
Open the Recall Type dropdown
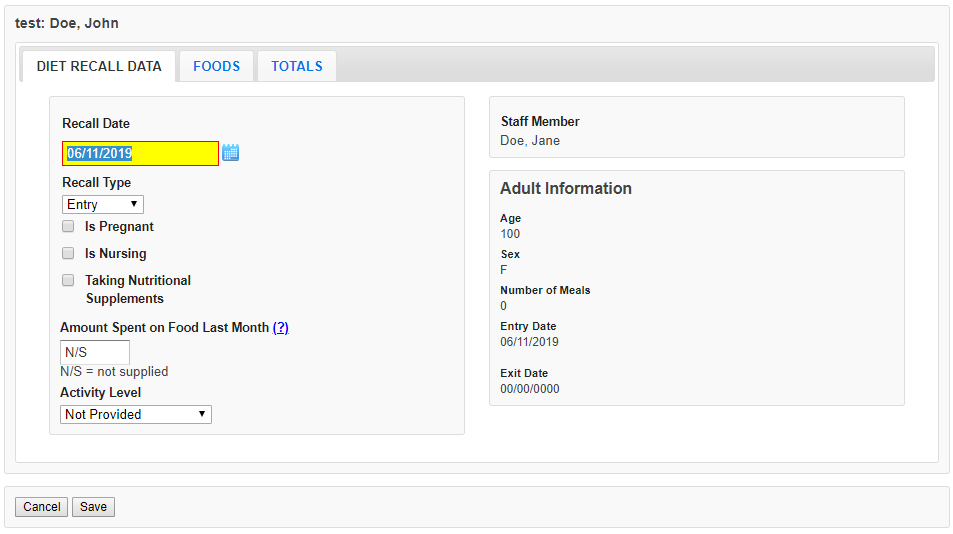point(103,205)
